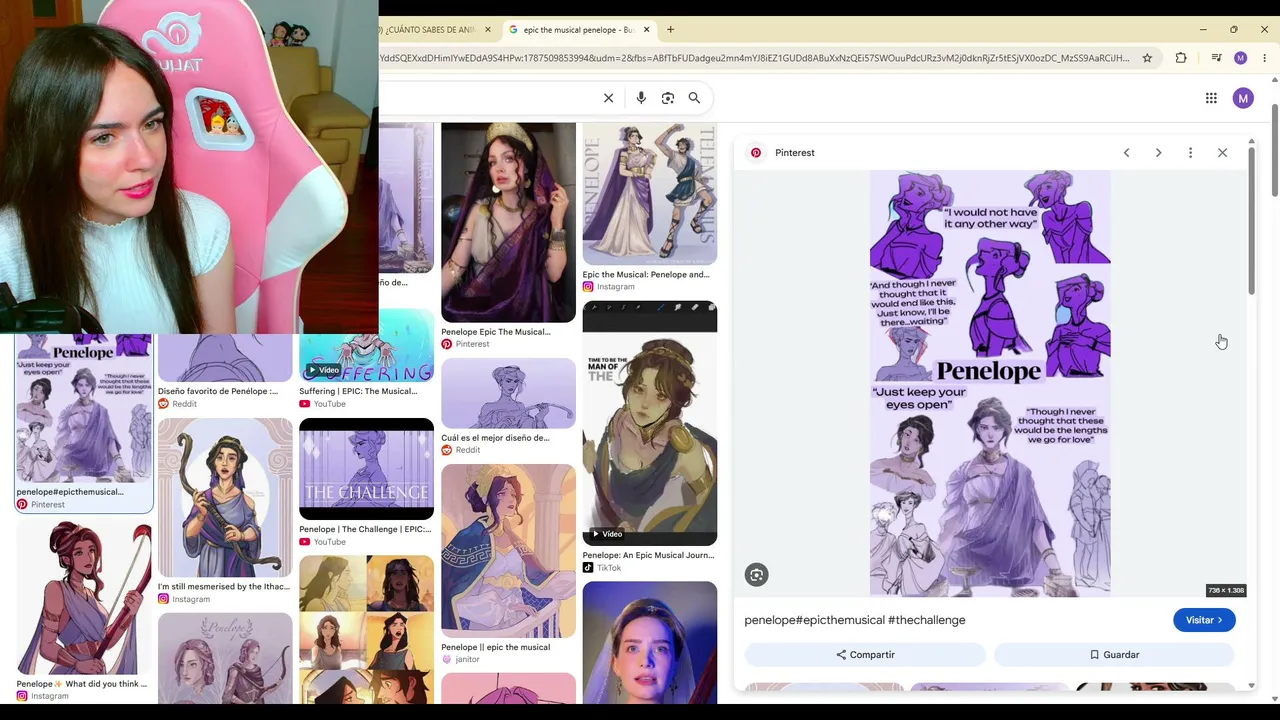This screenshot has height=720, width=1280.
Task: Clear the Google search box
Action: coord(608,98)
